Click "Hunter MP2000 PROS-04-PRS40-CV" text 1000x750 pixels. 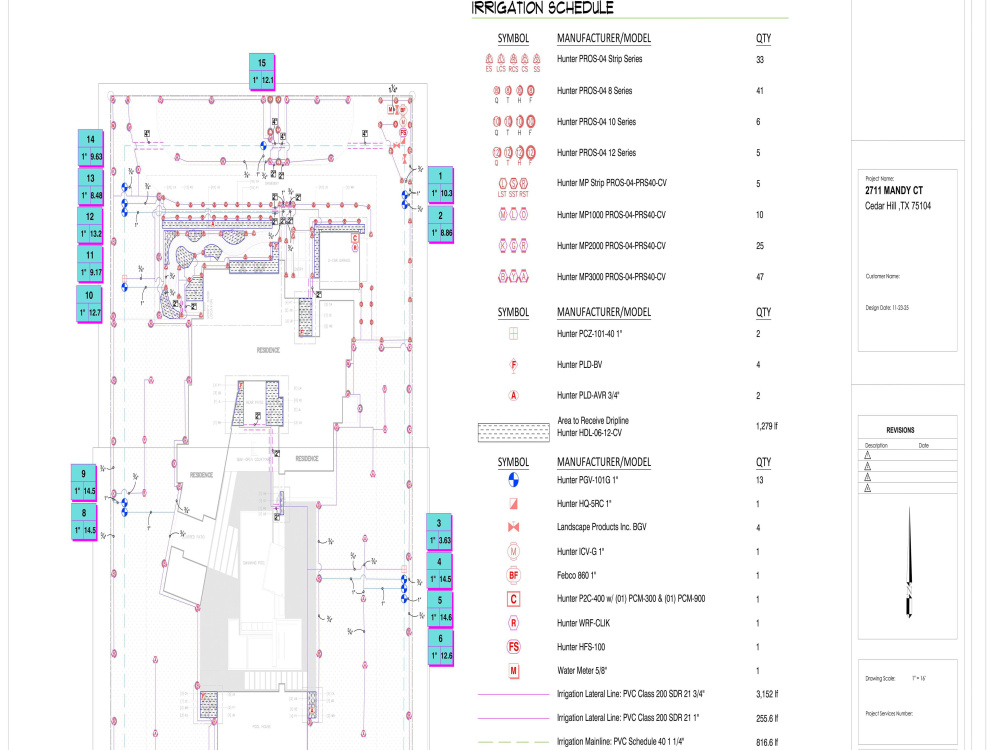[611, 246]
